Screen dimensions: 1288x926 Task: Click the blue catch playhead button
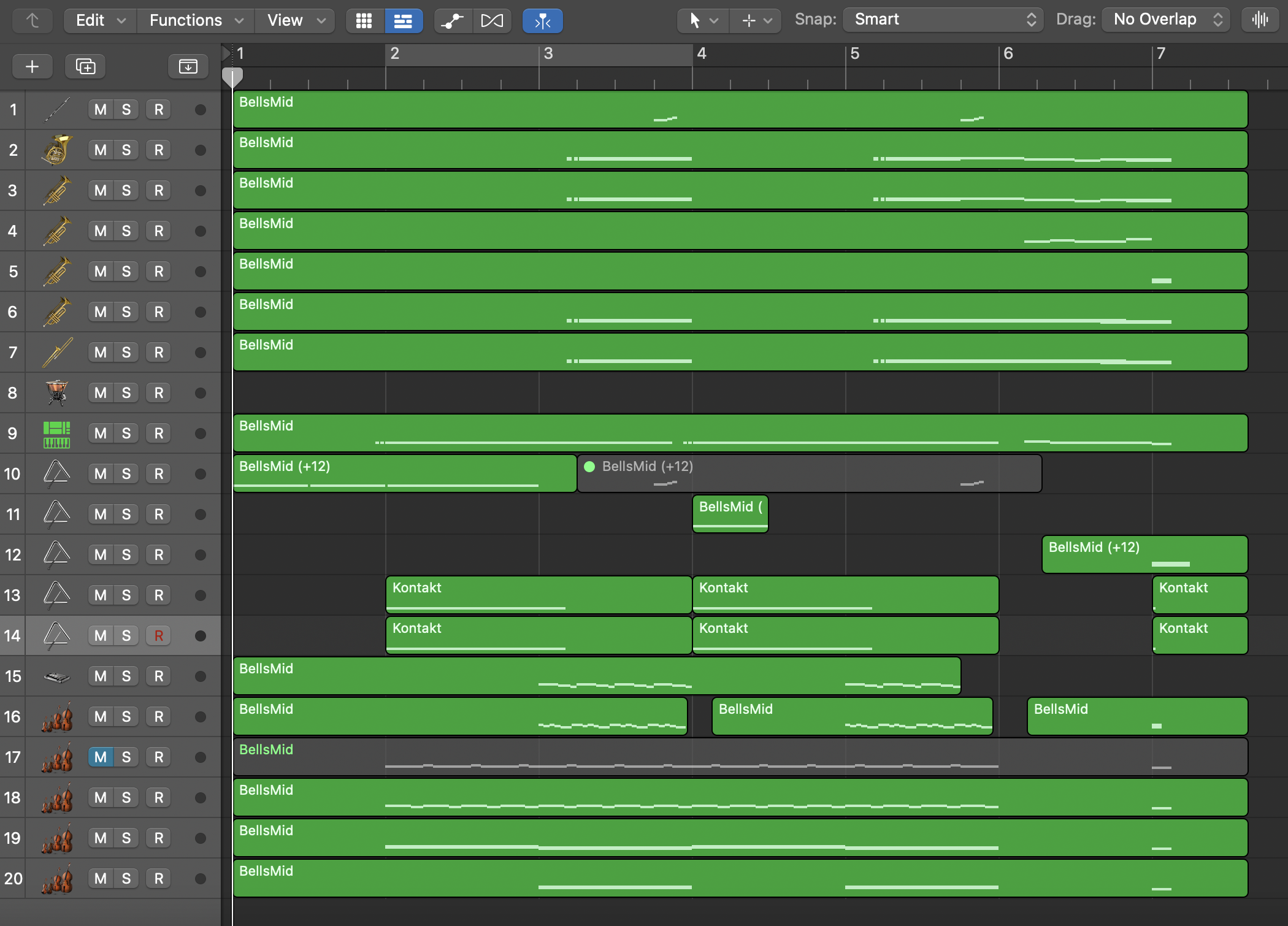pos(542,21)
